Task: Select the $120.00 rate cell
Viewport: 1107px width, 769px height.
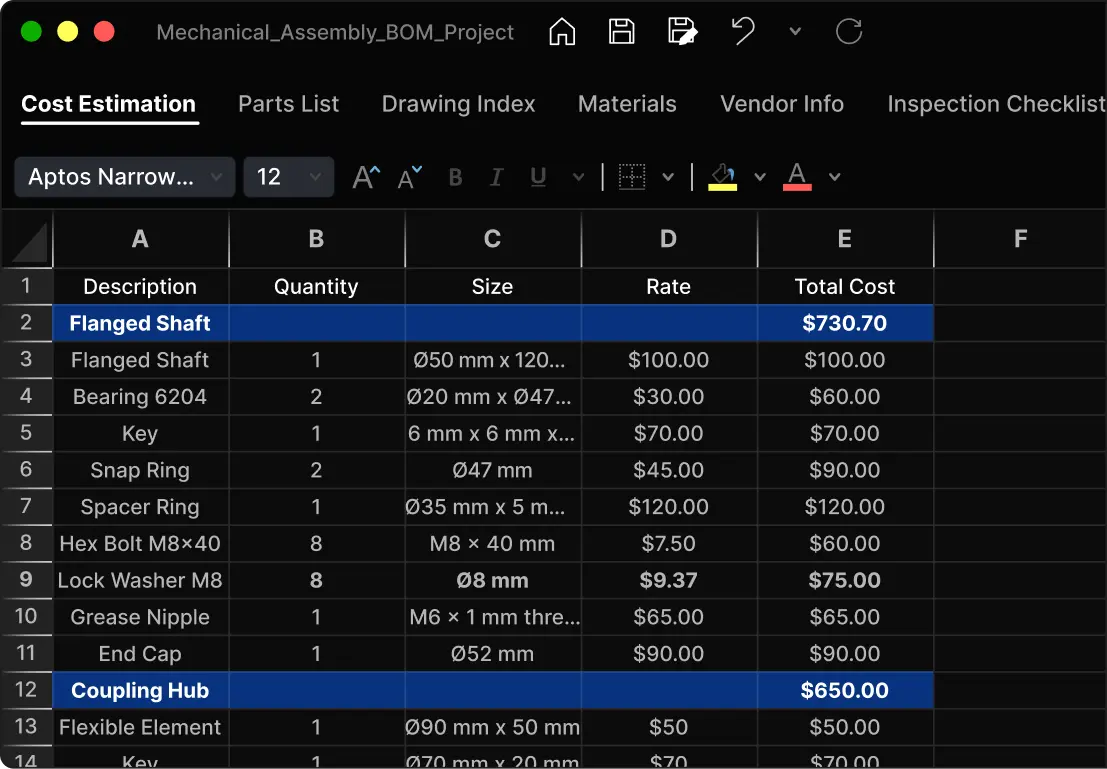Action: pyautogui.click(x=669, y=507)
